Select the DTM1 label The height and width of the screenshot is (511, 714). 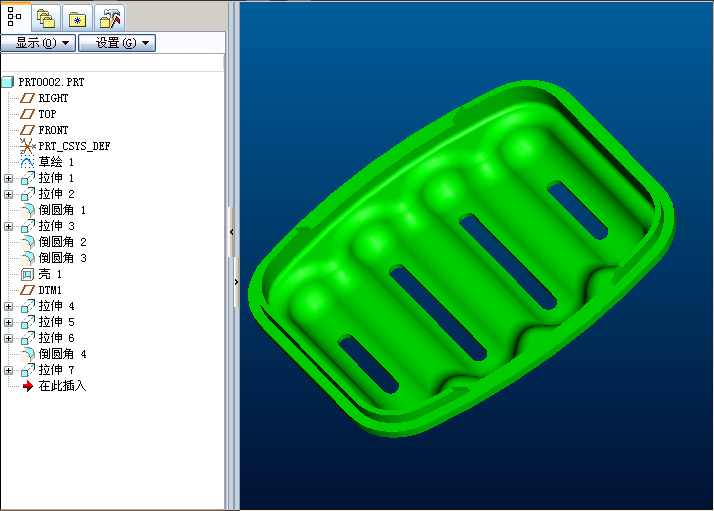tap(50, 290)
